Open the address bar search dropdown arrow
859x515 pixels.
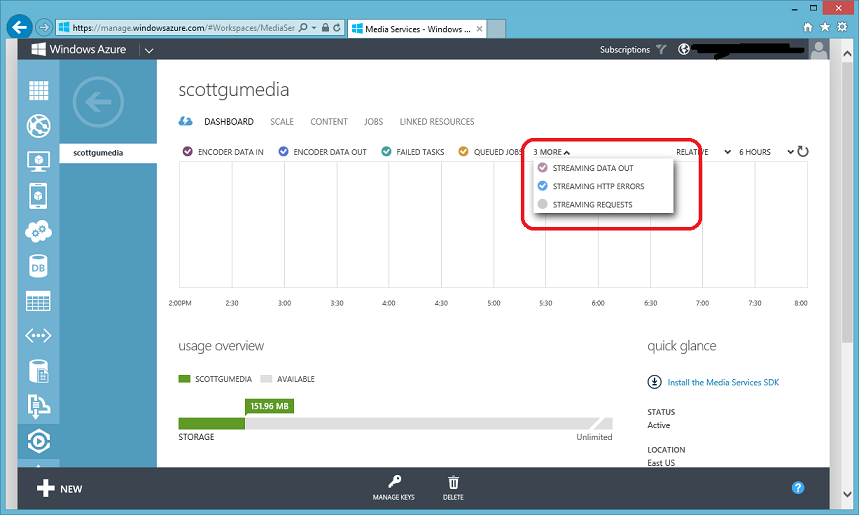(x=314, y=27)
